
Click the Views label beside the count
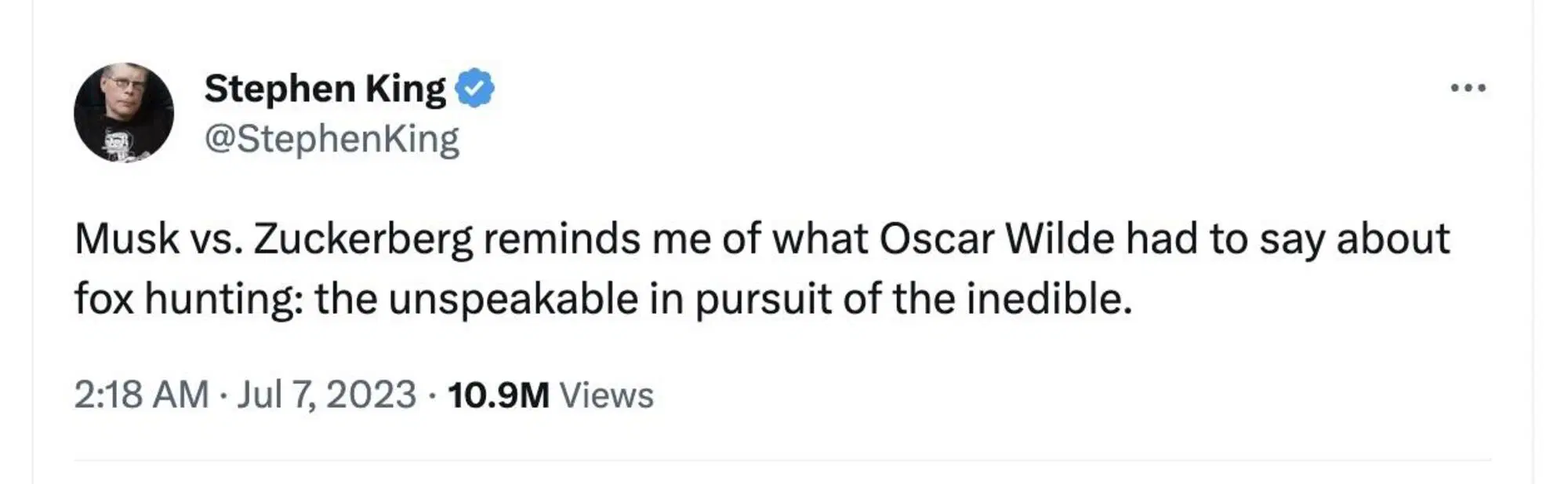click(x=606, y=395)
